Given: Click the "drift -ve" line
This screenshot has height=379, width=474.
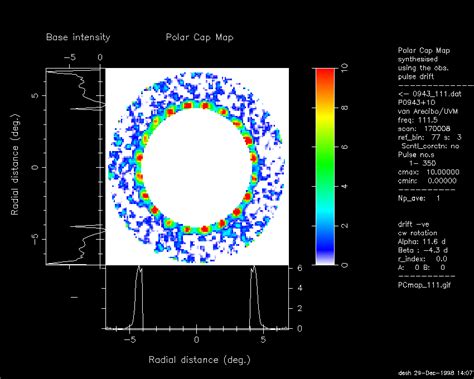Looking at the screenshot, I should click(413, 224).
